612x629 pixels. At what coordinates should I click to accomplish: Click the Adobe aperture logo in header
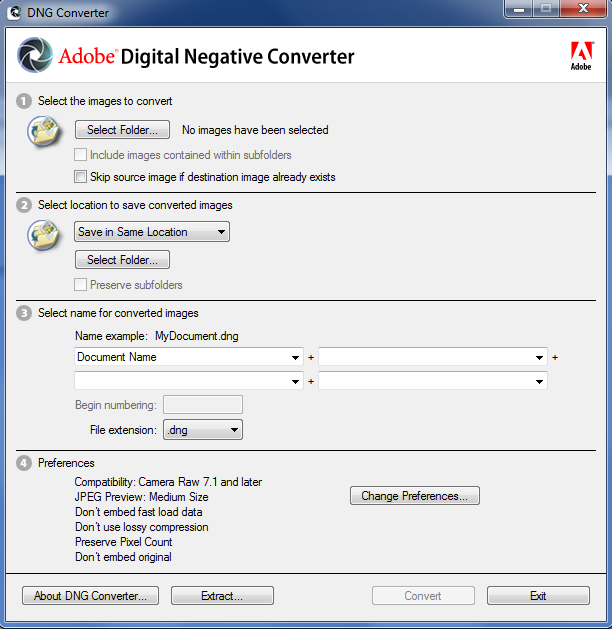[x=35, y=55]
